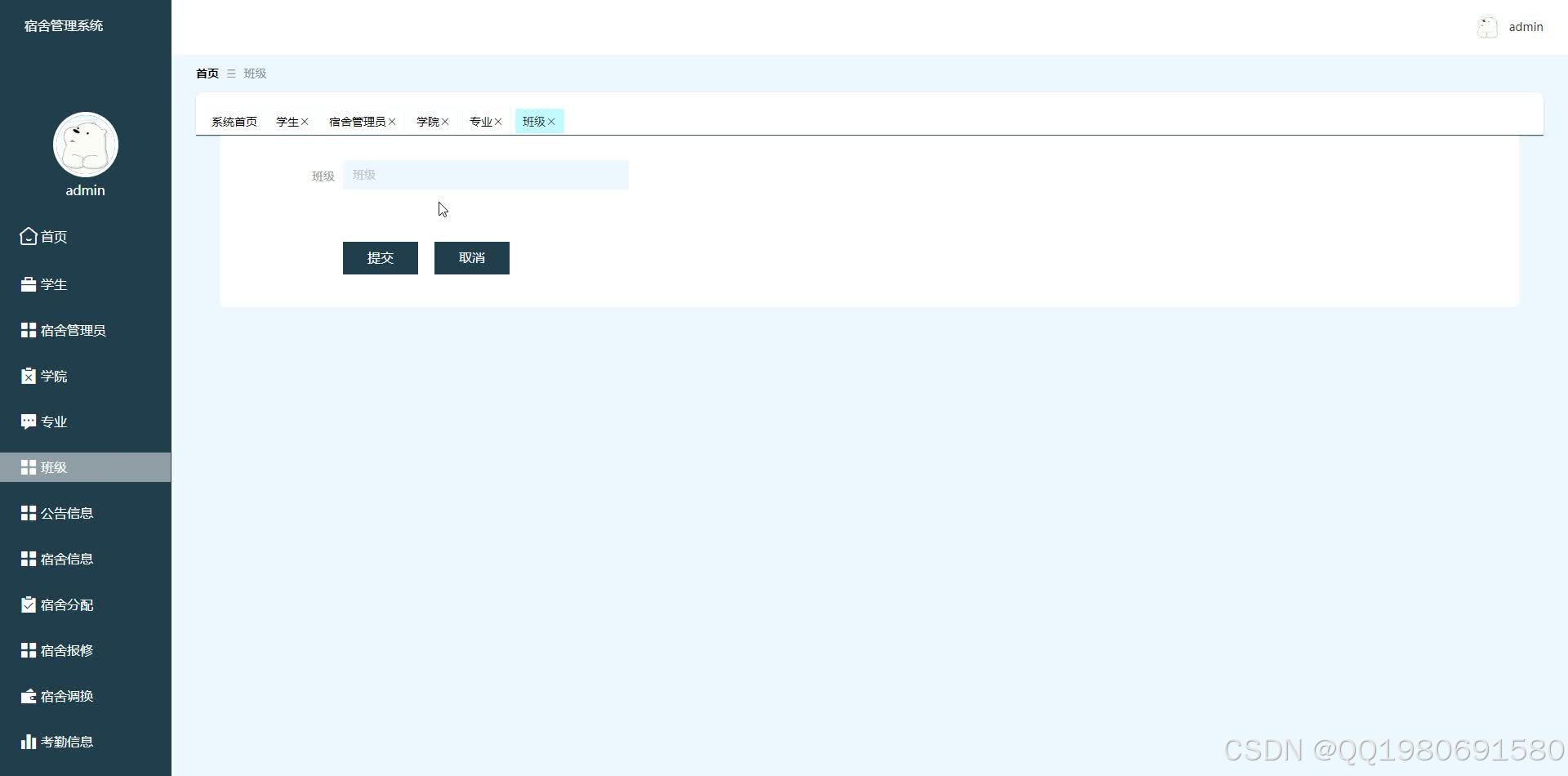Open 考勤信息 label in the sidebar menu
The height and width of the screenshot is (776, 1568).
[67, 742]
